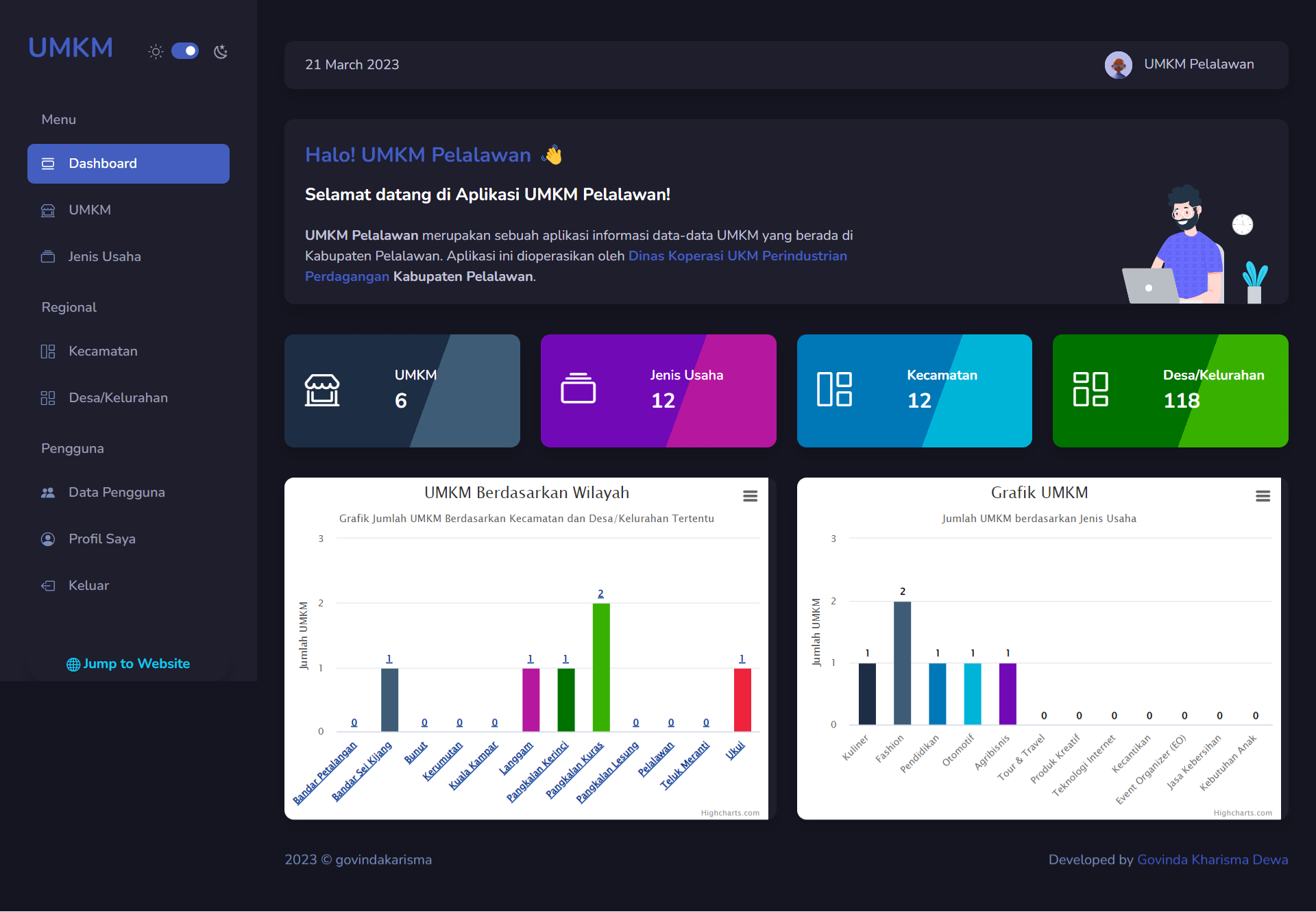Click the Pendidikan blue bar

pos(938,694)
